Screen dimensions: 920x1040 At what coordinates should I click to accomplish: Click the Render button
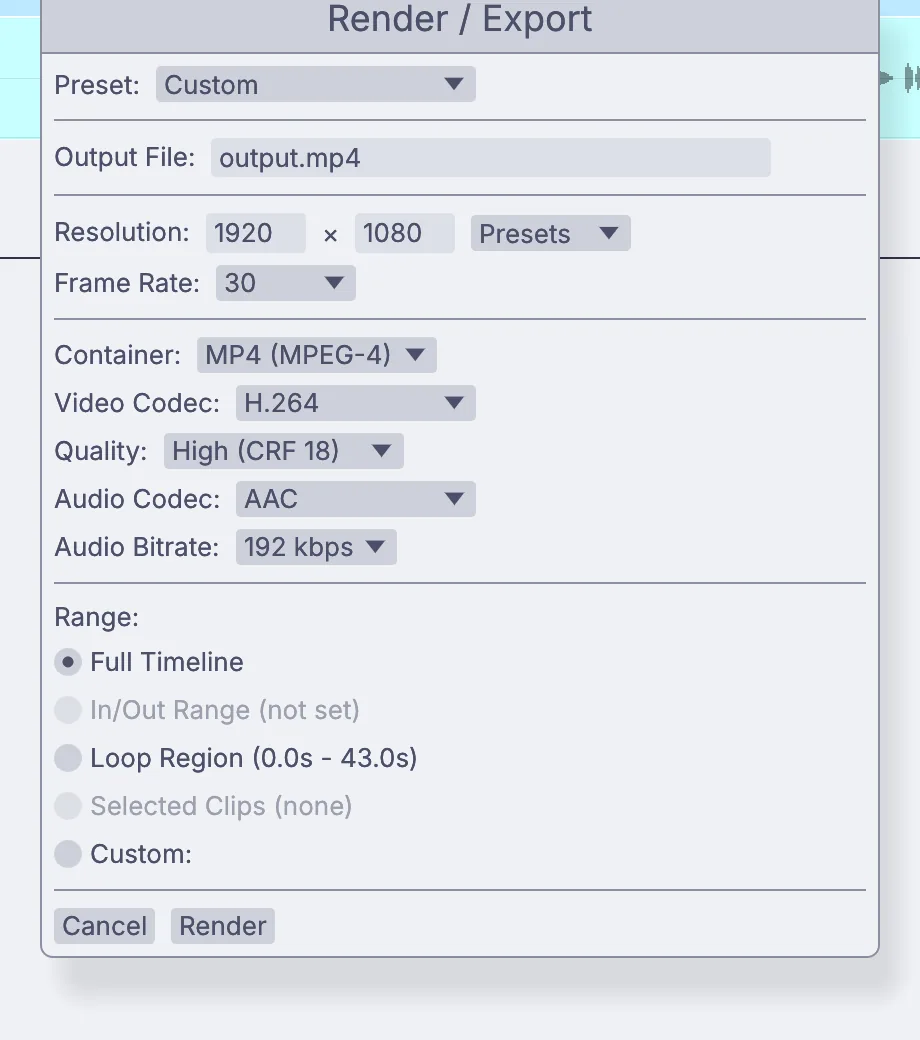pyautogui.click(x=223, y=926)
